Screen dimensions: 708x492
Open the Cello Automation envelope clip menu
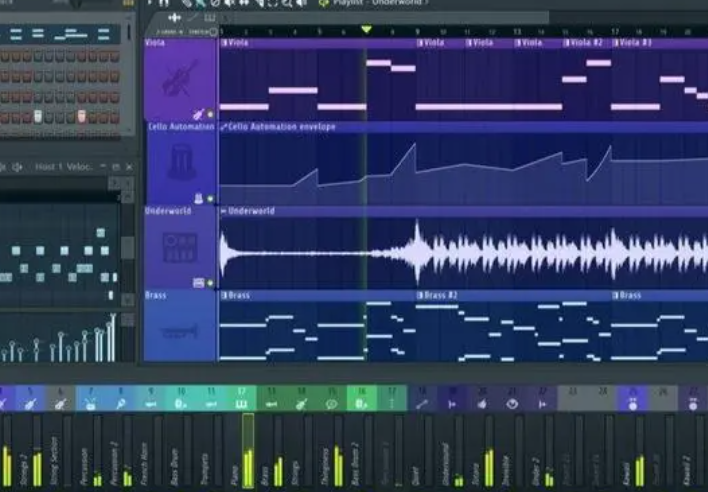pos(224,127)
